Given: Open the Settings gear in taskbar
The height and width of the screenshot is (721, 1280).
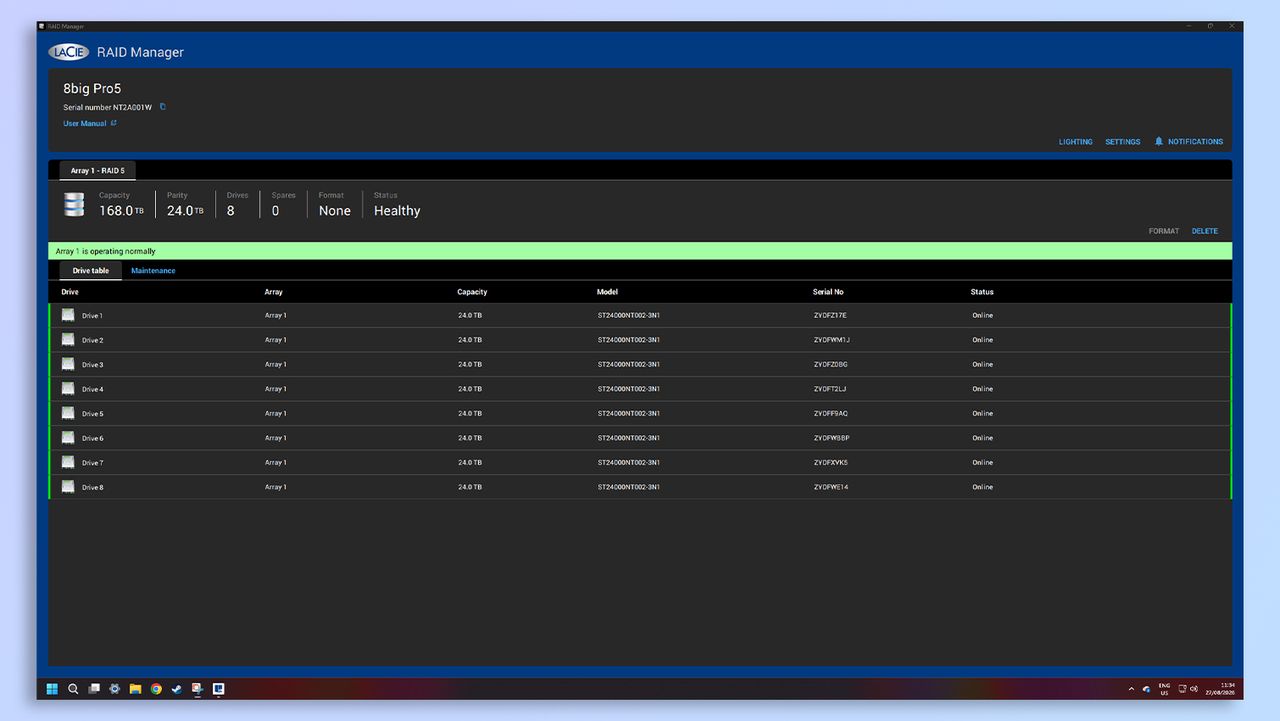Looking at the screenshot, I should pyautogui.click(x=115, y=689).
